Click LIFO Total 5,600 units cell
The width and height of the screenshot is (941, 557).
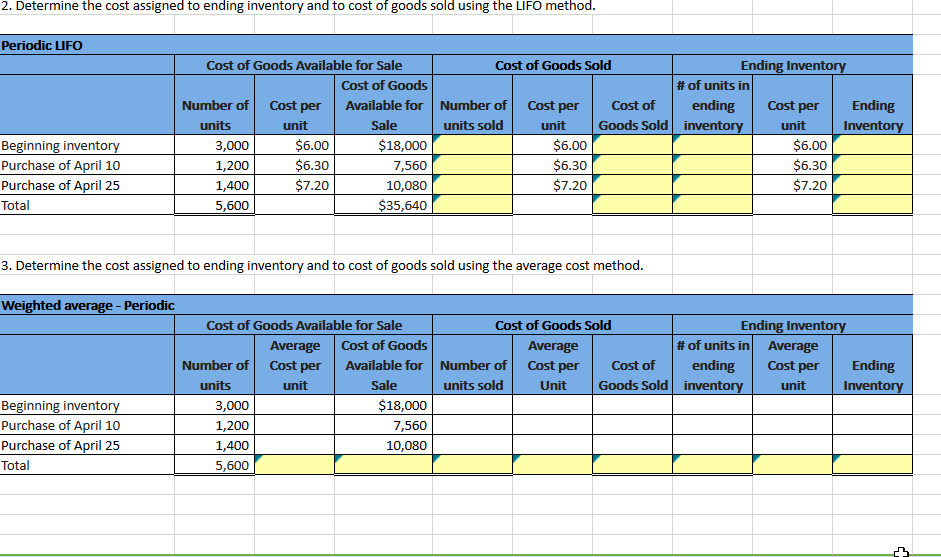tap(215, 205)
